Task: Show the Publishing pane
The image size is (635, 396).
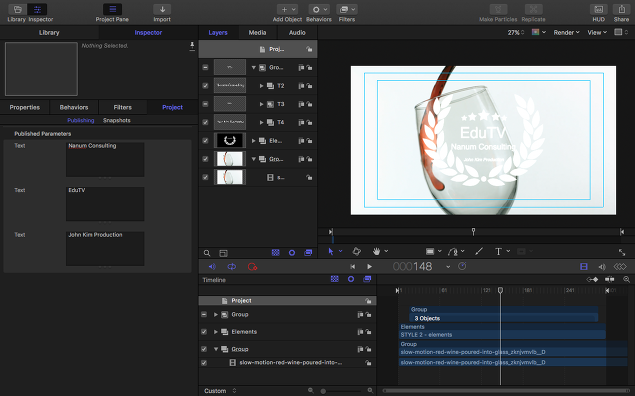Action: (x=81, y=120)
